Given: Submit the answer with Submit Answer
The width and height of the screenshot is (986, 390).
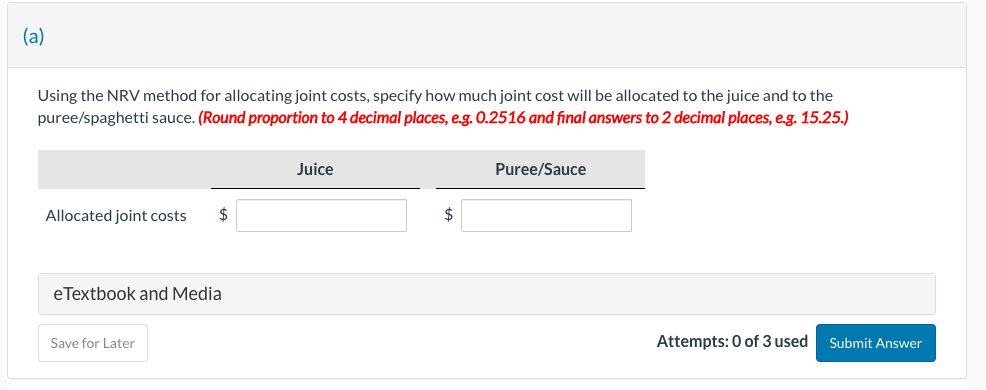Looking at the screenshot, I should tap(875, 343).
